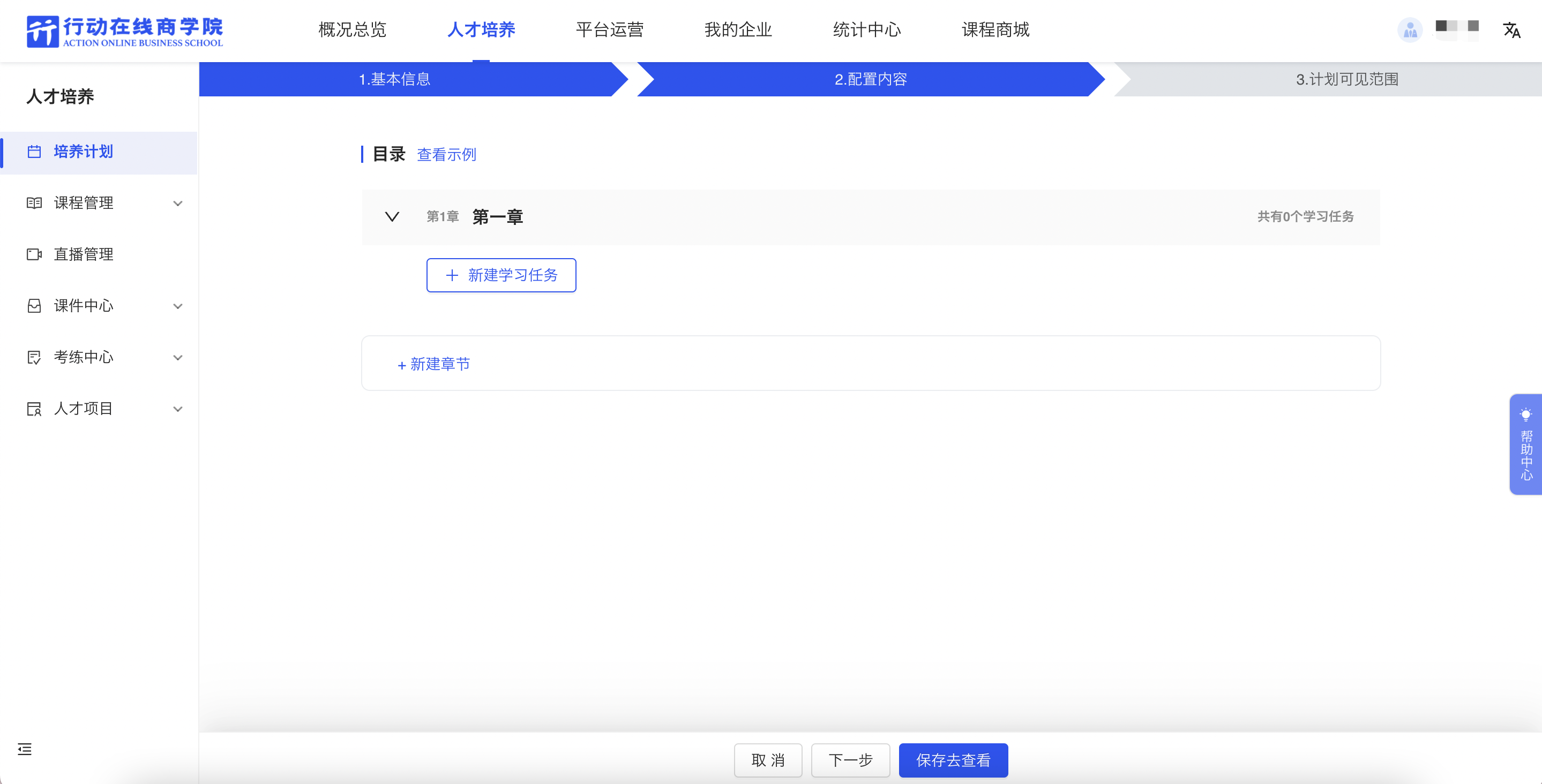
Task: Click the 人才项目 icon
Action: click(x=34, y=409)
